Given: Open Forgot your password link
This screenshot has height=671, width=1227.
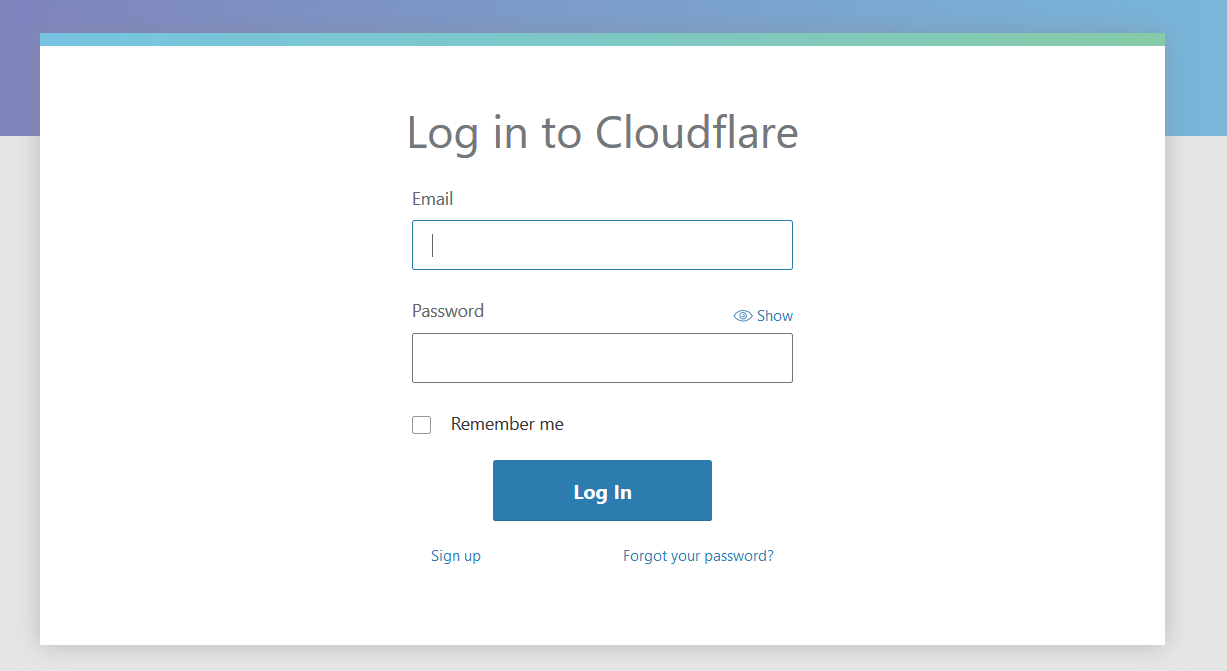Looking at the screenshot, I should [698, 556].
